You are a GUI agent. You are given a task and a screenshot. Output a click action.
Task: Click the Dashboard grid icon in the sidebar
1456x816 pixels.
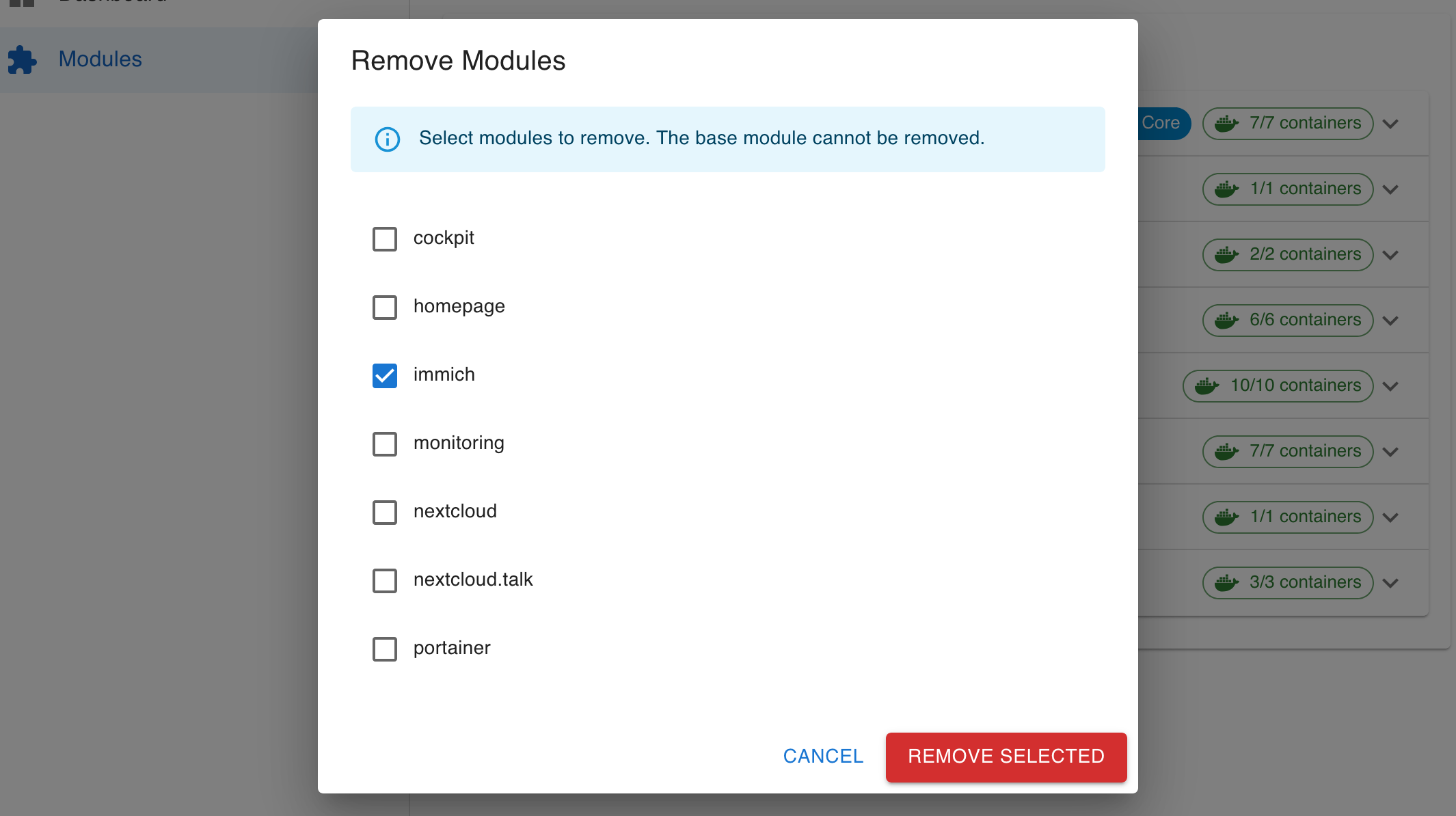click(22, 3)
